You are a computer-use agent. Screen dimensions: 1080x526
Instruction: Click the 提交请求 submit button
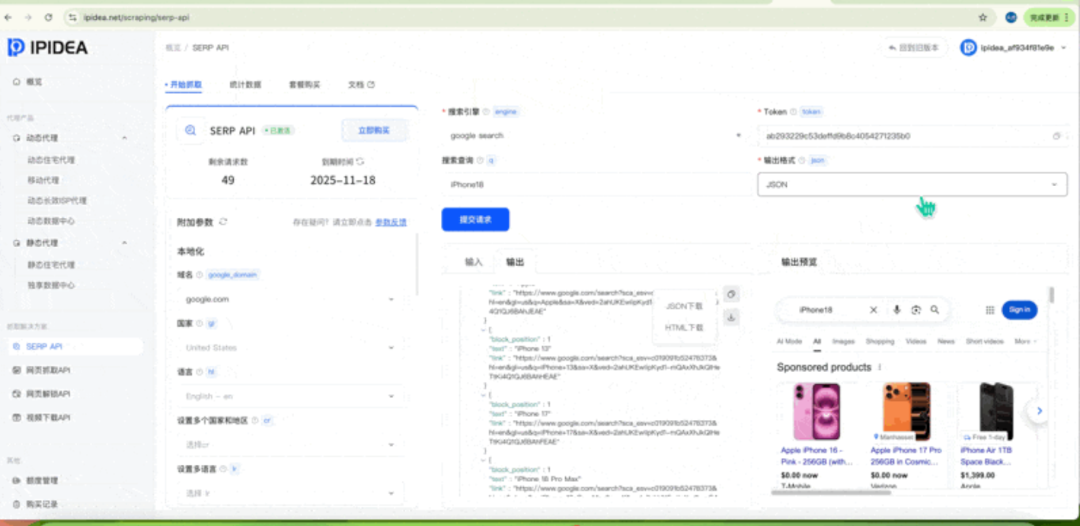point(475,220)
